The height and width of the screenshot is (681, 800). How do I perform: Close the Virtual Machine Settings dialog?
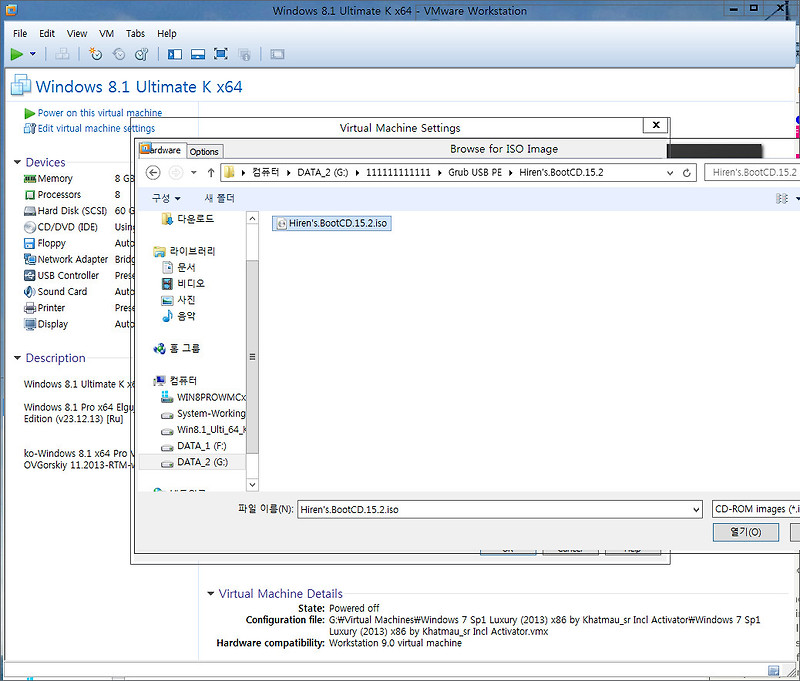tap(656, 125)
